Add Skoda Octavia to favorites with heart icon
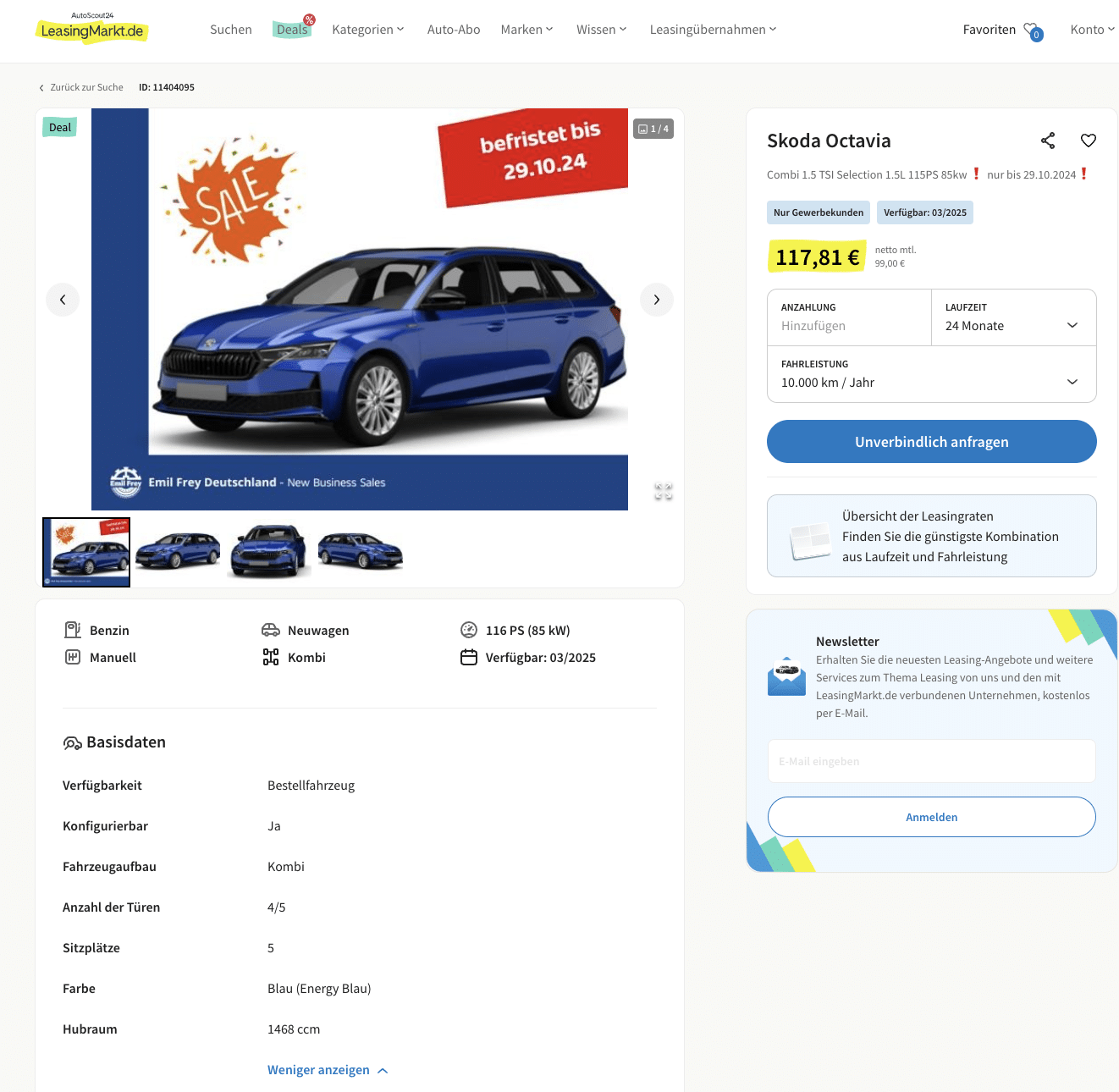The image size is (1119, 1092). tap(1089, 141)
